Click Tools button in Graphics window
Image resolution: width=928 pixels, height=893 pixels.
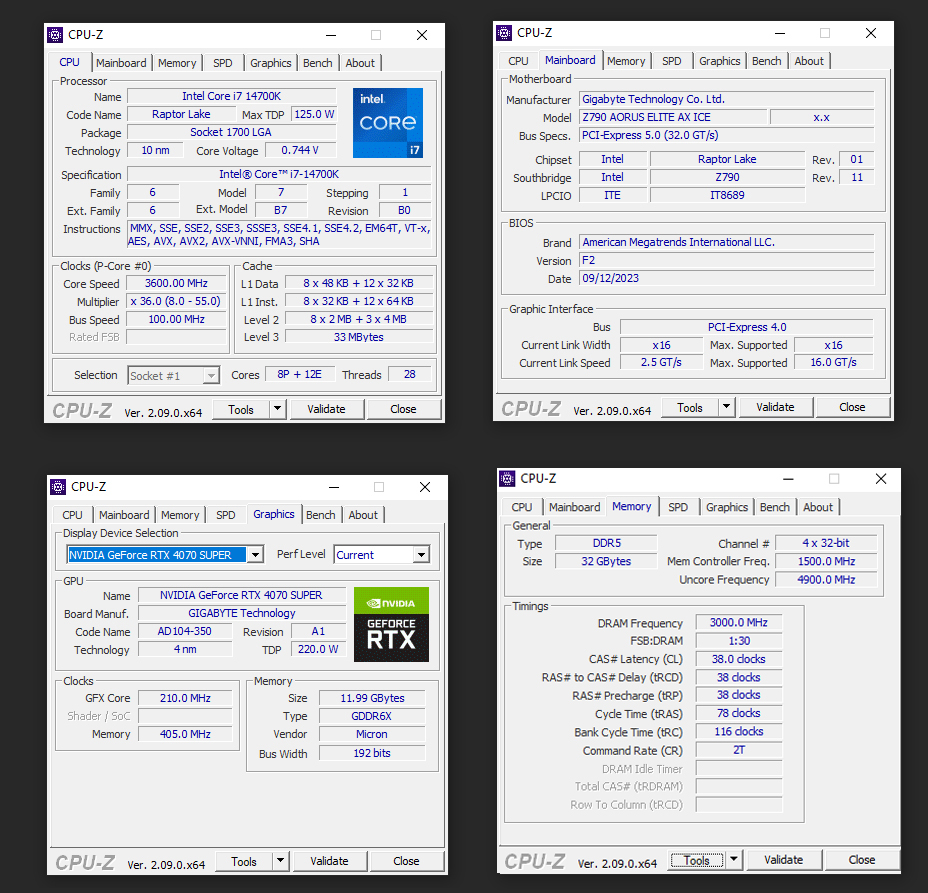pos(244,862)
